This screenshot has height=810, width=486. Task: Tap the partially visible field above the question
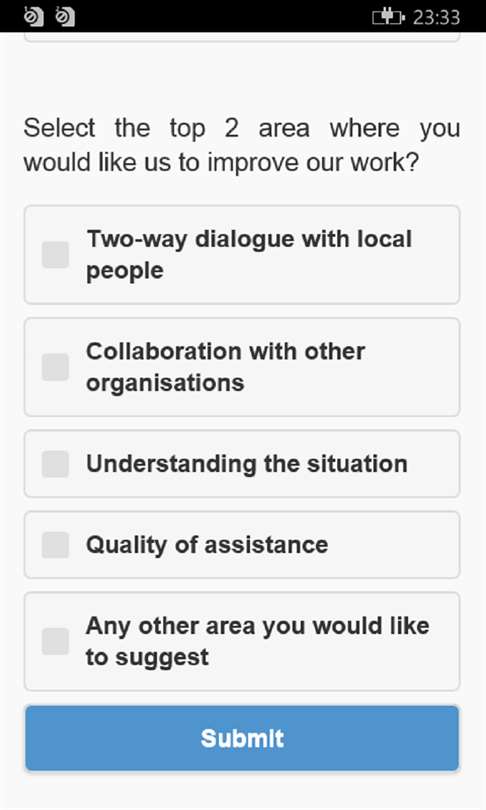(x=242, y=37)
